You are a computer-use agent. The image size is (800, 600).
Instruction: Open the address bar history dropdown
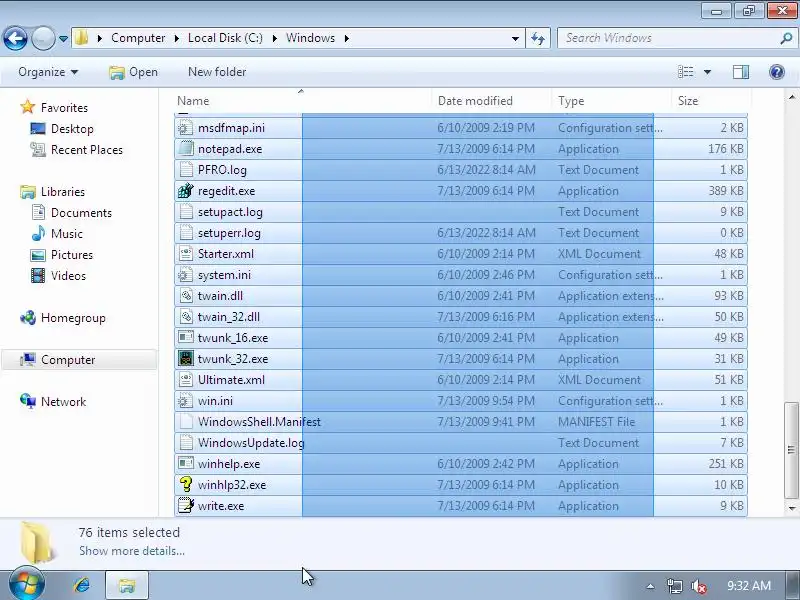click(515, 38)
